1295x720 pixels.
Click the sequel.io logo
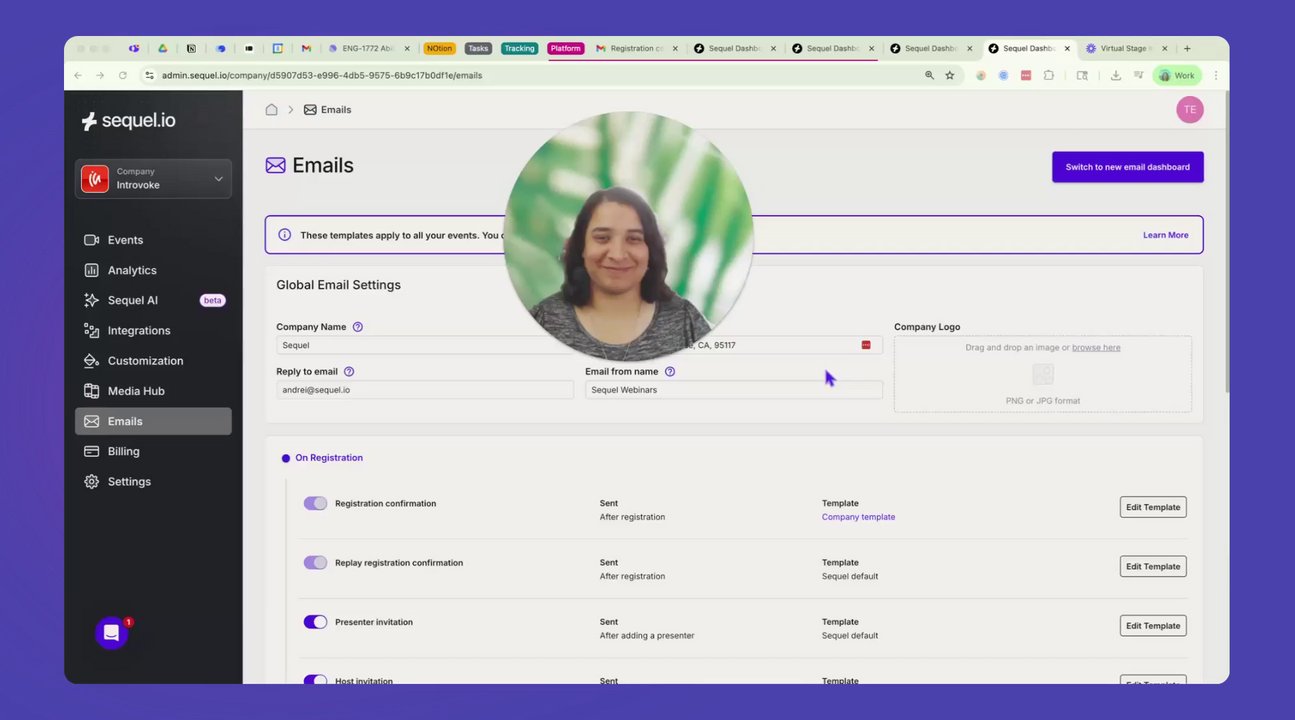(x=128, y=121)
